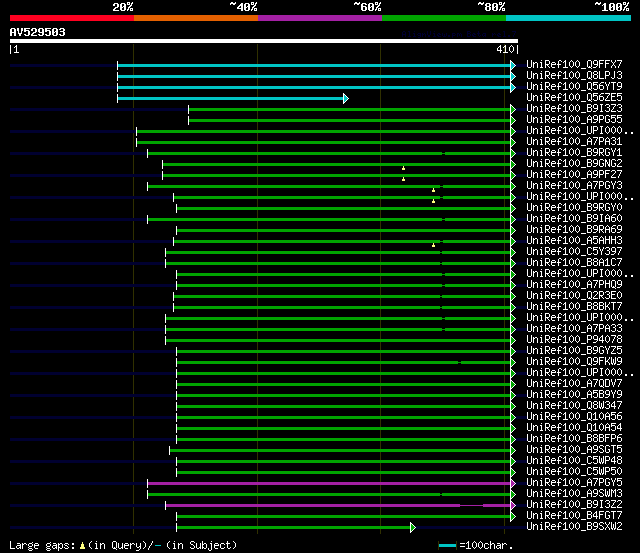This screenshot has height=553, width=640.
Task: Select the UniRef100_A7PA31 label
Action: (x=574, y=141)
